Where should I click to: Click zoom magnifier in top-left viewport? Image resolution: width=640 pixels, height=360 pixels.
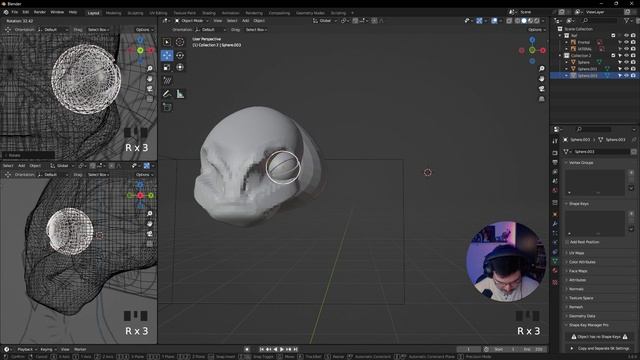coord(150,68)
